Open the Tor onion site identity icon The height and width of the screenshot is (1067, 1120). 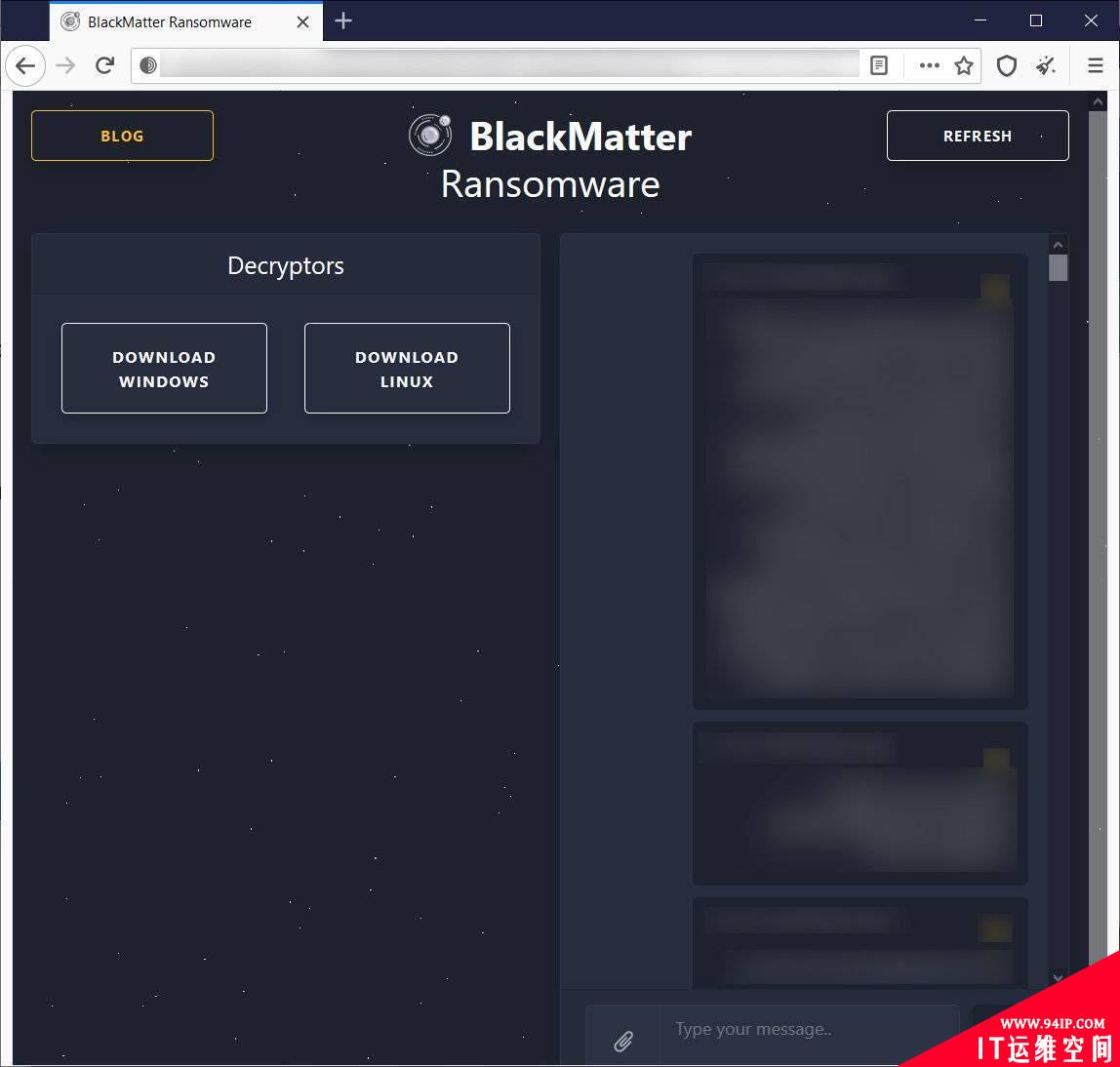(148, 65)
